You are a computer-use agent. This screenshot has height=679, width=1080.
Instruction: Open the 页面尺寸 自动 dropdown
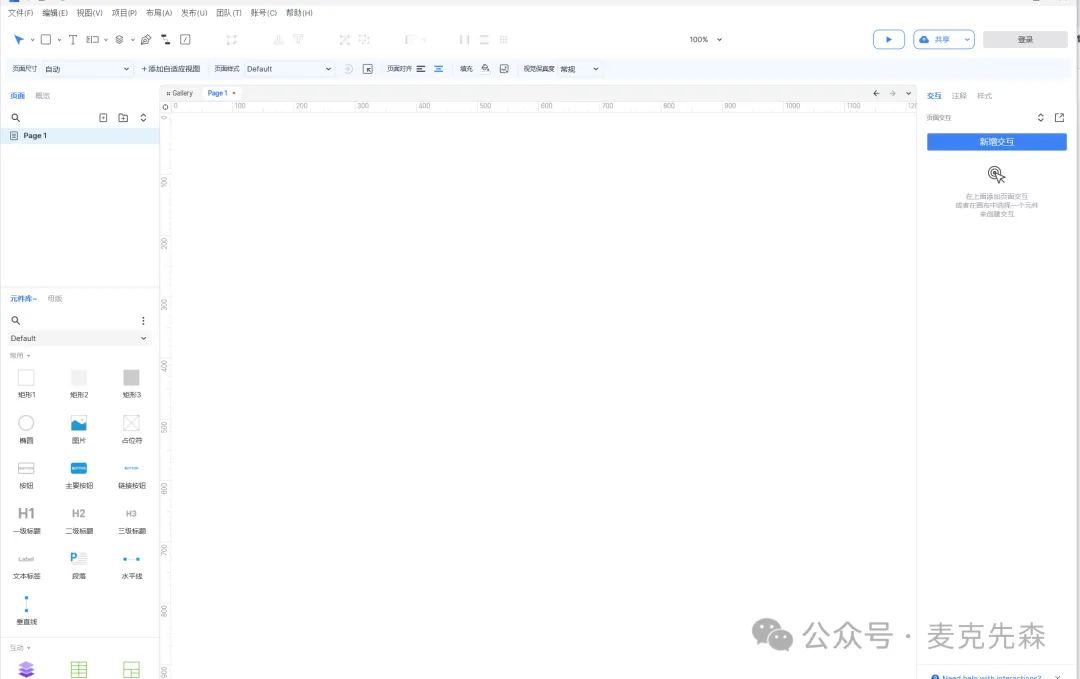point(87,69)
